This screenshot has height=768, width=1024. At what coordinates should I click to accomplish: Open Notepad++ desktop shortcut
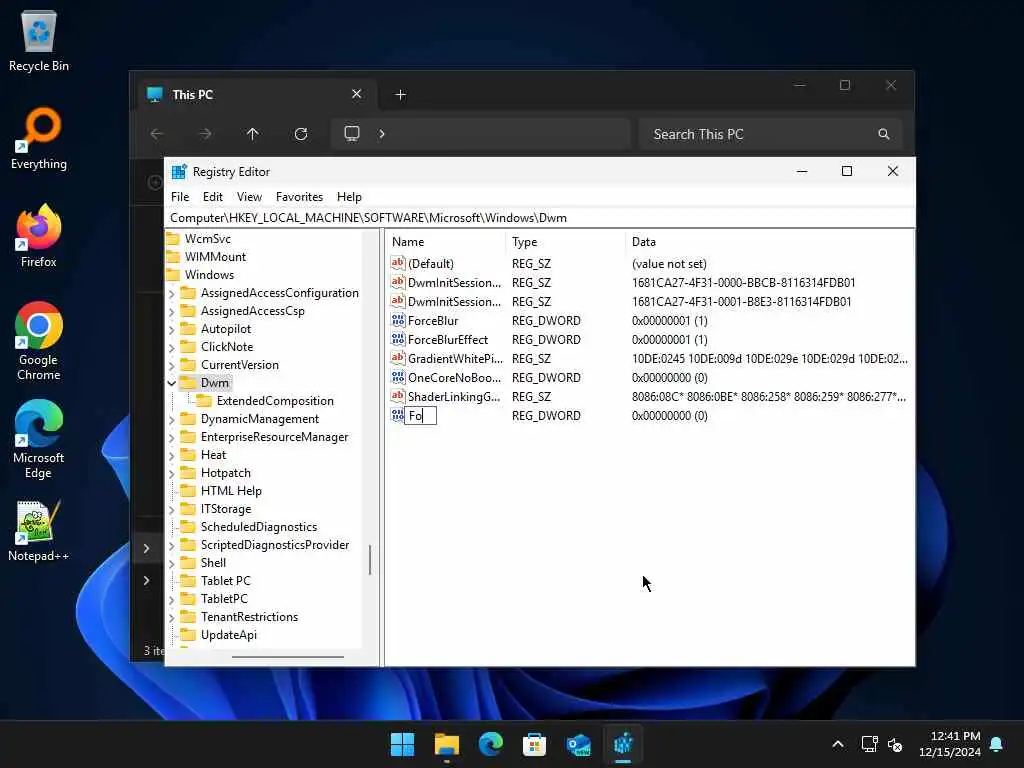(39, 530)
